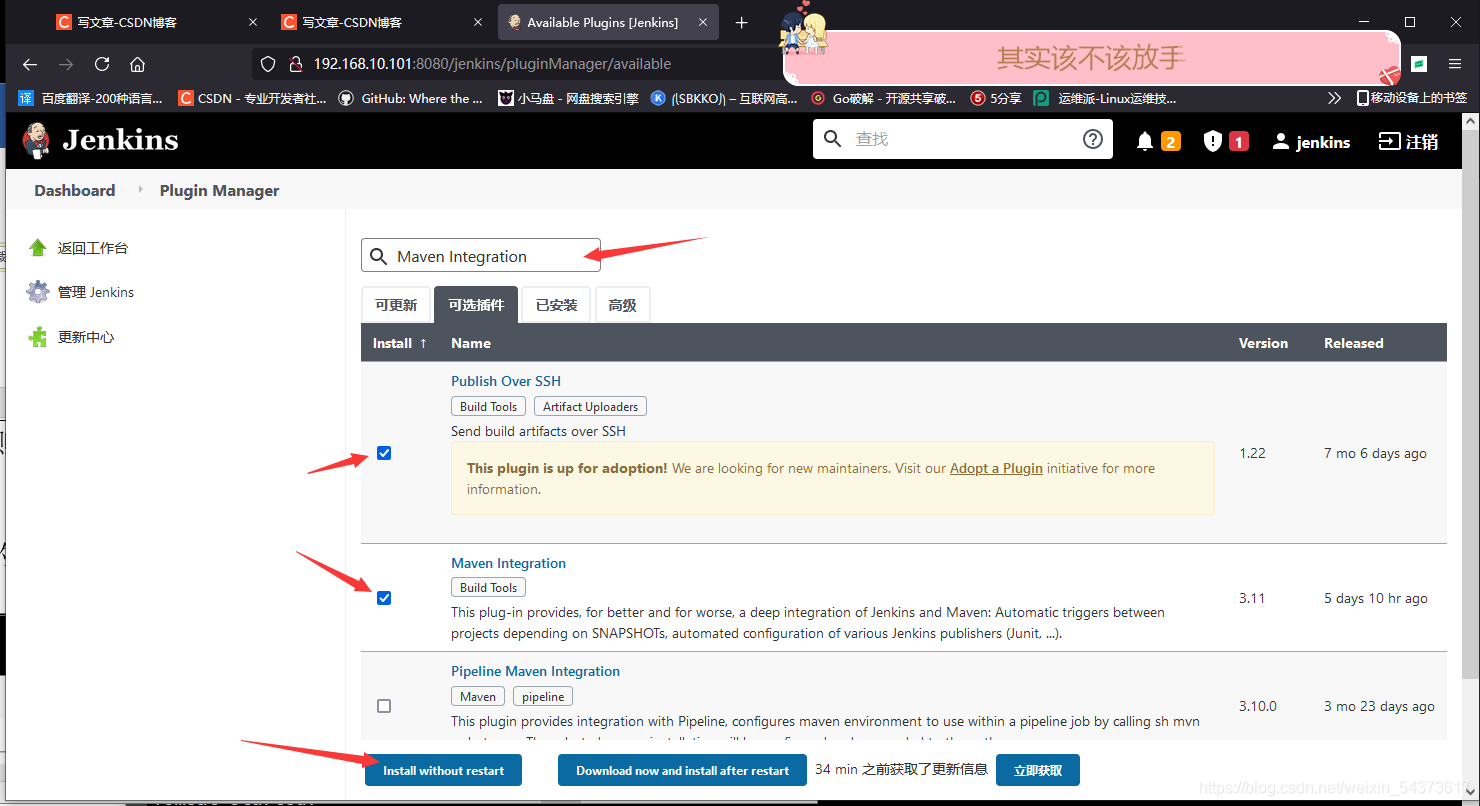Click the browser home icon

tap(138, 64)
